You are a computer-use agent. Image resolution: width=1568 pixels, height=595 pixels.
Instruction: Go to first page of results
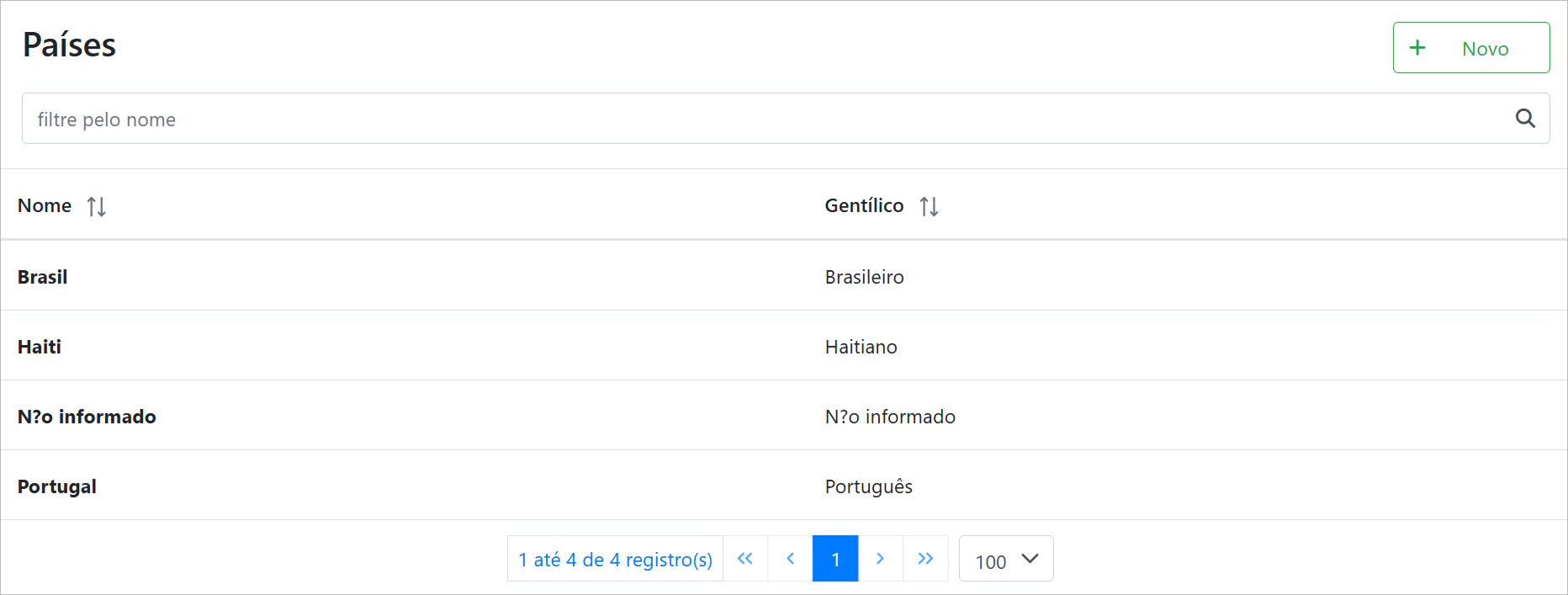pyautogui.click(x=745, y=559)
